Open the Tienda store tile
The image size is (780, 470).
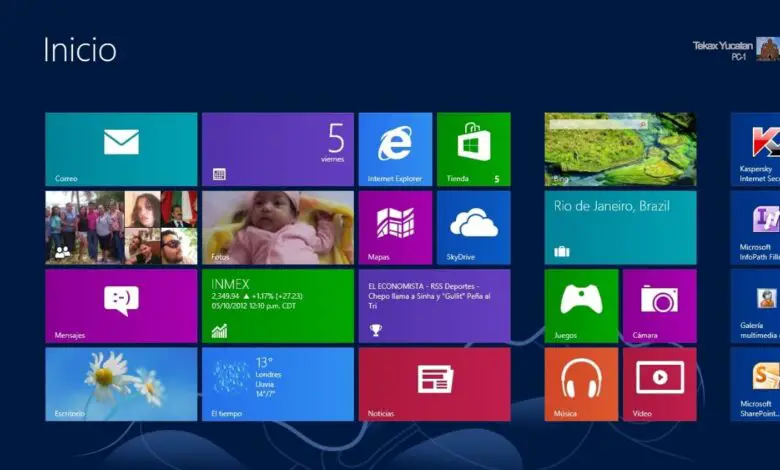(474, 149)
